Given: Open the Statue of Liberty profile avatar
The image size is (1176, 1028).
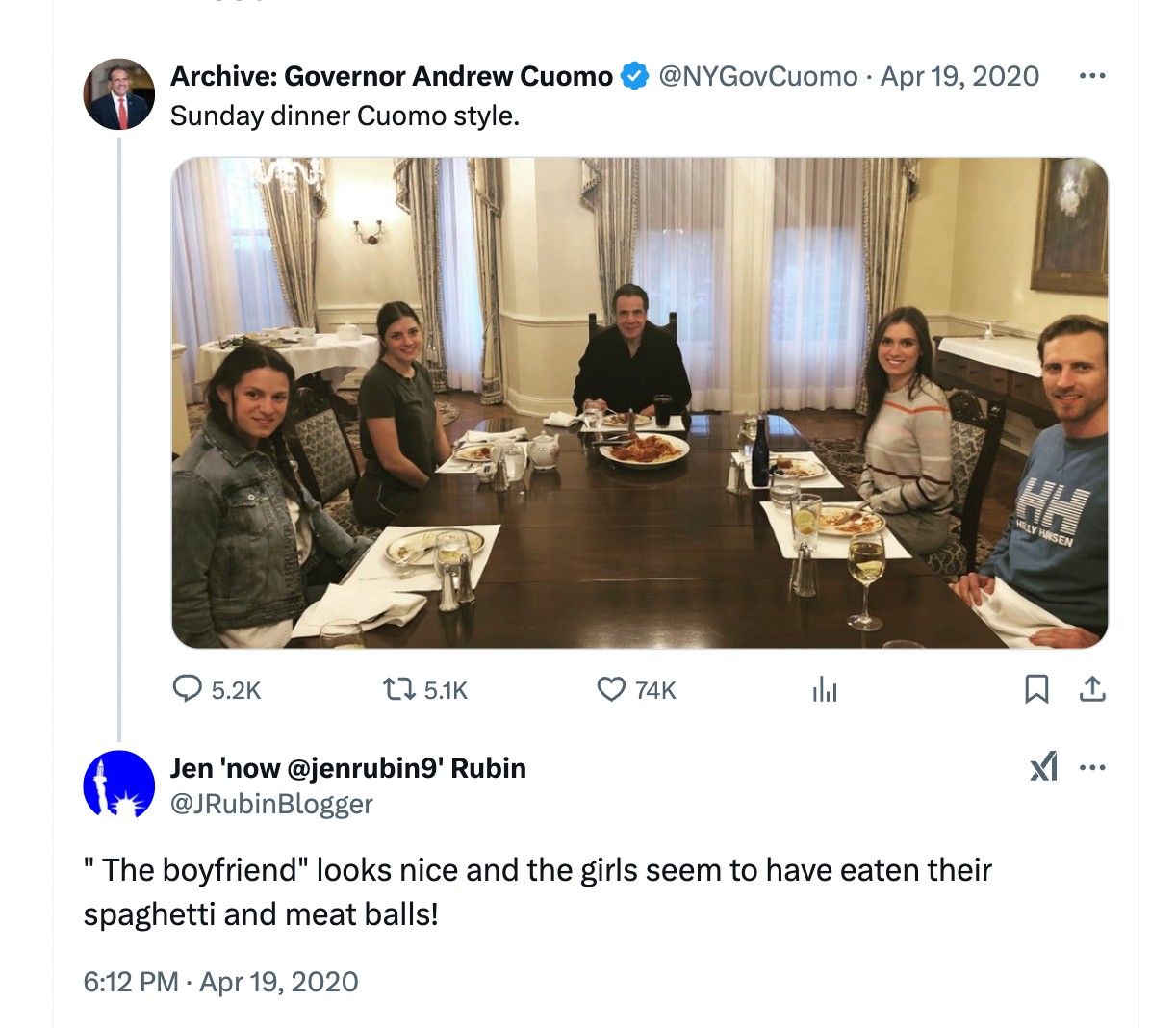Looking at the screenshot, I should (x=119, y=784).
